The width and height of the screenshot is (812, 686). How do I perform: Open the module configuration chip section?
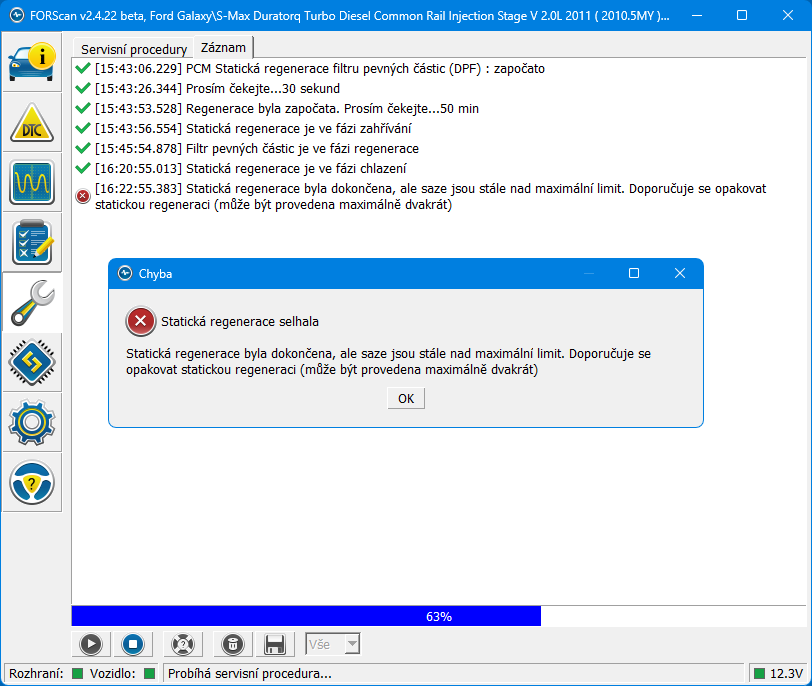(x=32, y=362)
